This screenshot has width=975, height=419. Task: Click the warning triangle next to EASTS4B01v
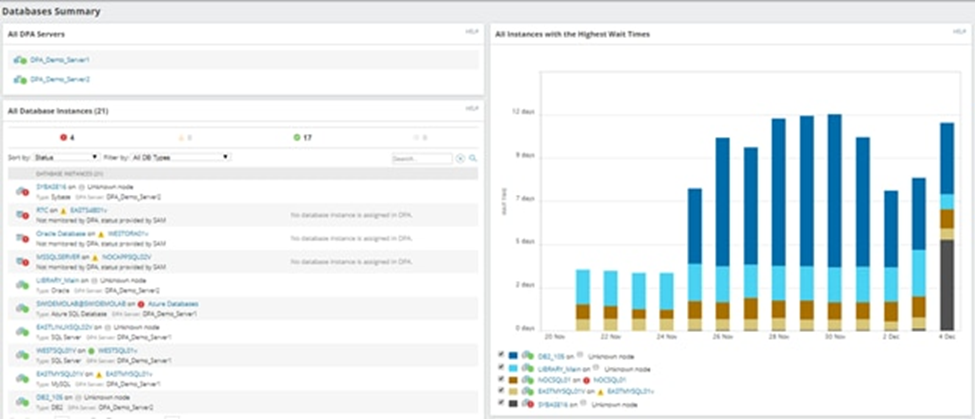pyautogui.click(x=64, y=211)
